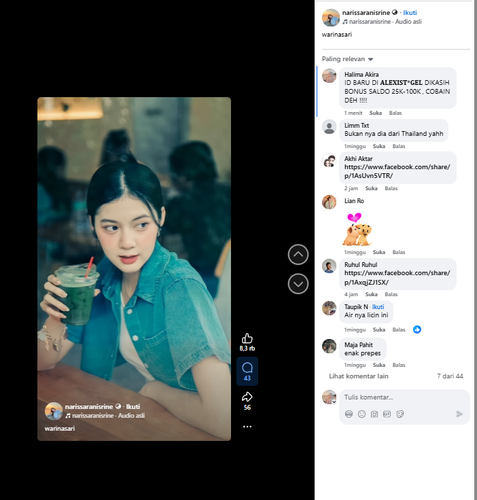Image resolution: width=477 pixels, height=500 pixels.
Task: Like Ruhul Ruhul's comment with Suka
Action: pyautogui.click(x=371, y=294)
